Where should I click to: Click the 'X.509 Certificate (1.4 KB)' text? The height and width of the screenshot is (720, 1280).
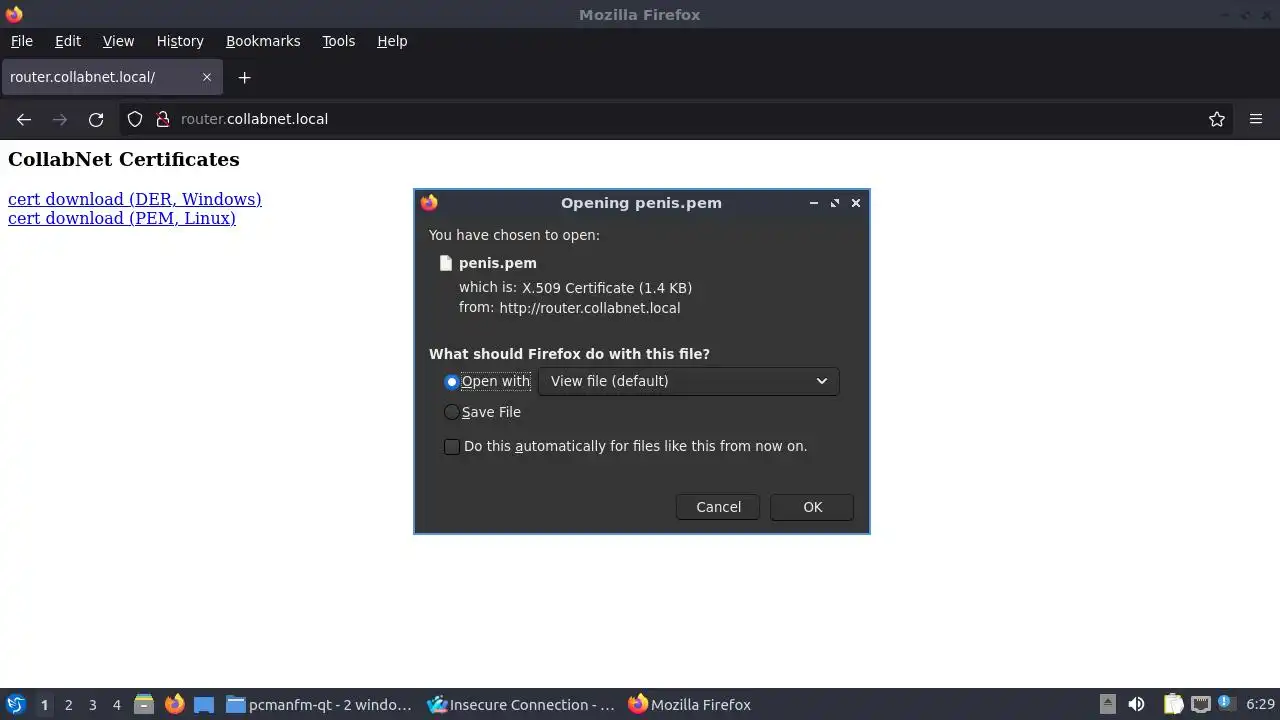(x=607, y=288)
